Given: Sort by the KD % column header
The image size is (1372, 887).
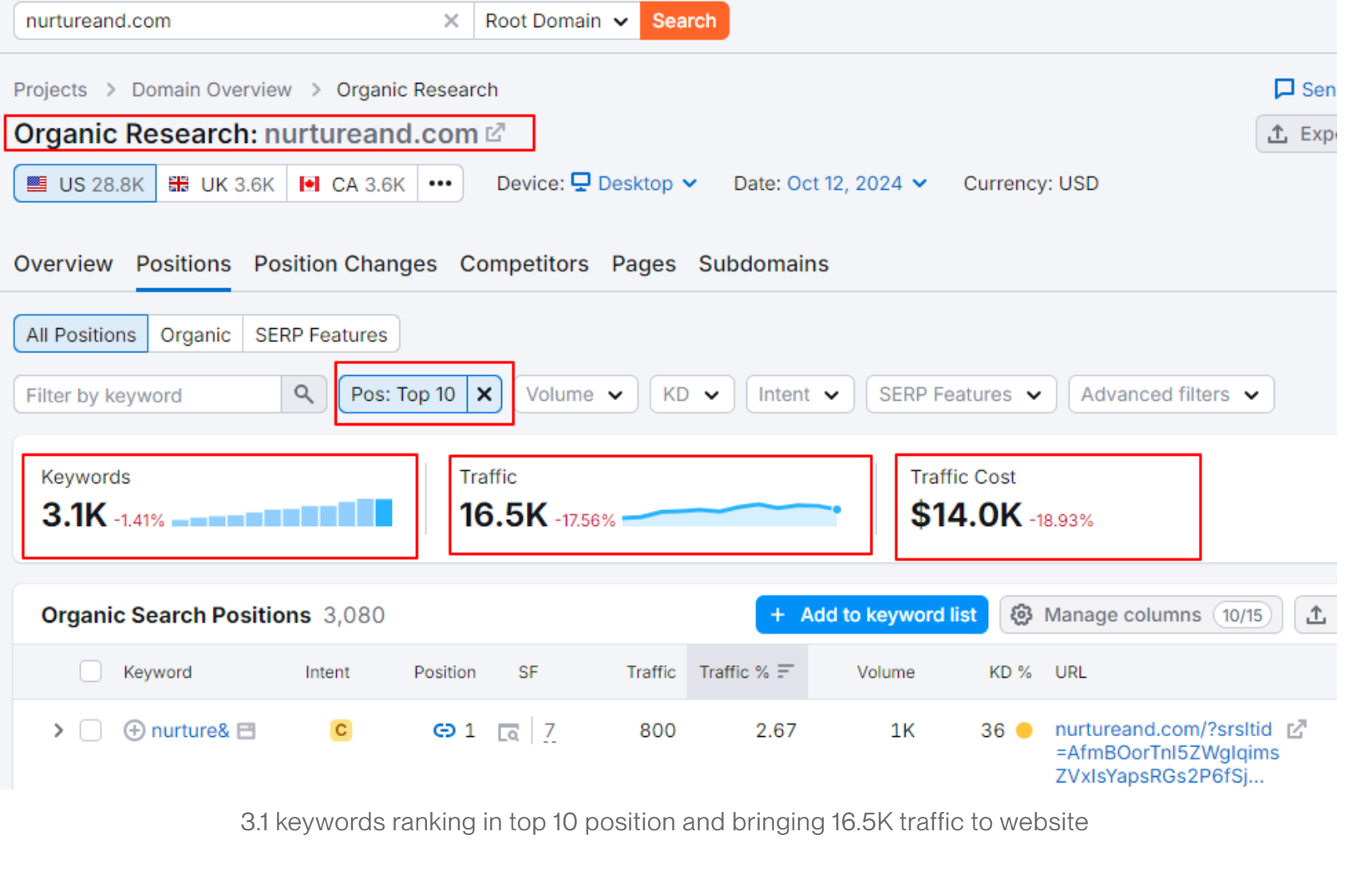Looking at the screenshot, I should click(1010, 672).
